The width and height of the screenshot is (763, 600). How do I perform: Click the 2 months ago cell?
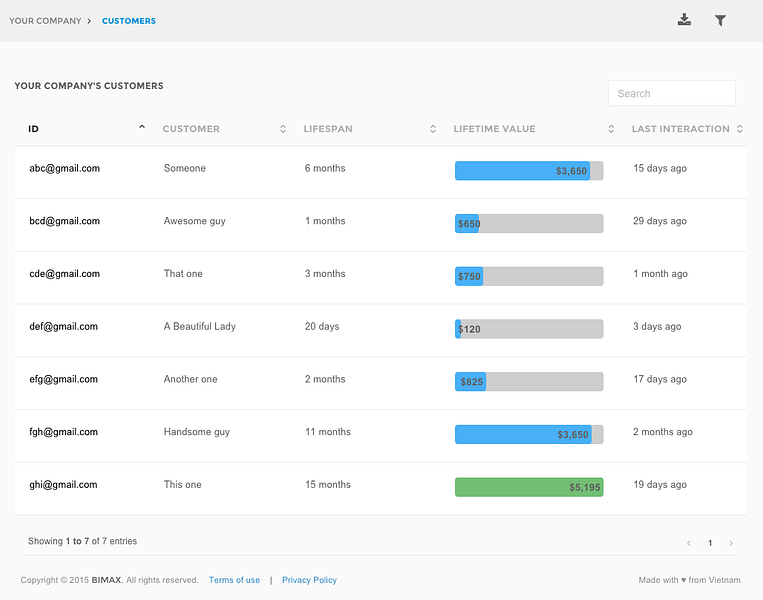[x=663, y=432]
